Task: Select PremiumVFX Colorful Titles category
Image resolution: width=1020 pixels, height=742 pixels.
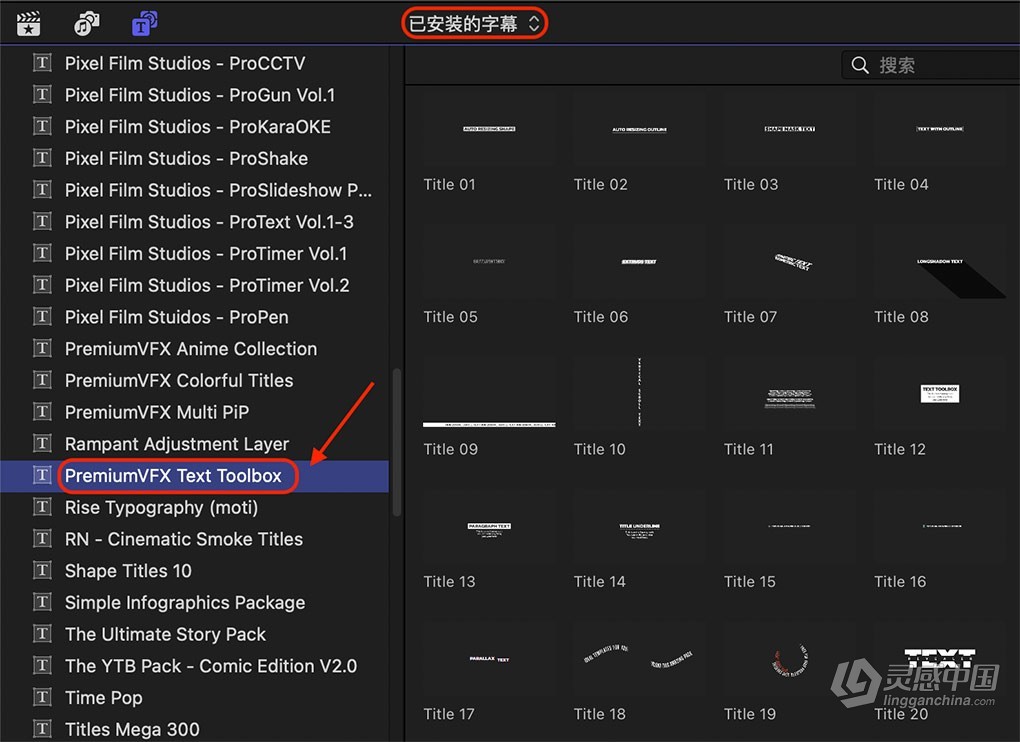Action: click(x=195, y=380)
